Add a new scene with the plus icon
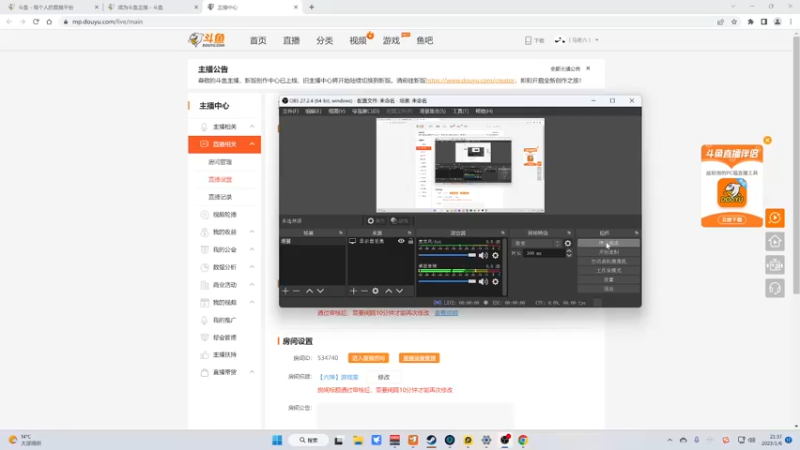The height and width of the screenshot is (450, 800). click(285, 291)
